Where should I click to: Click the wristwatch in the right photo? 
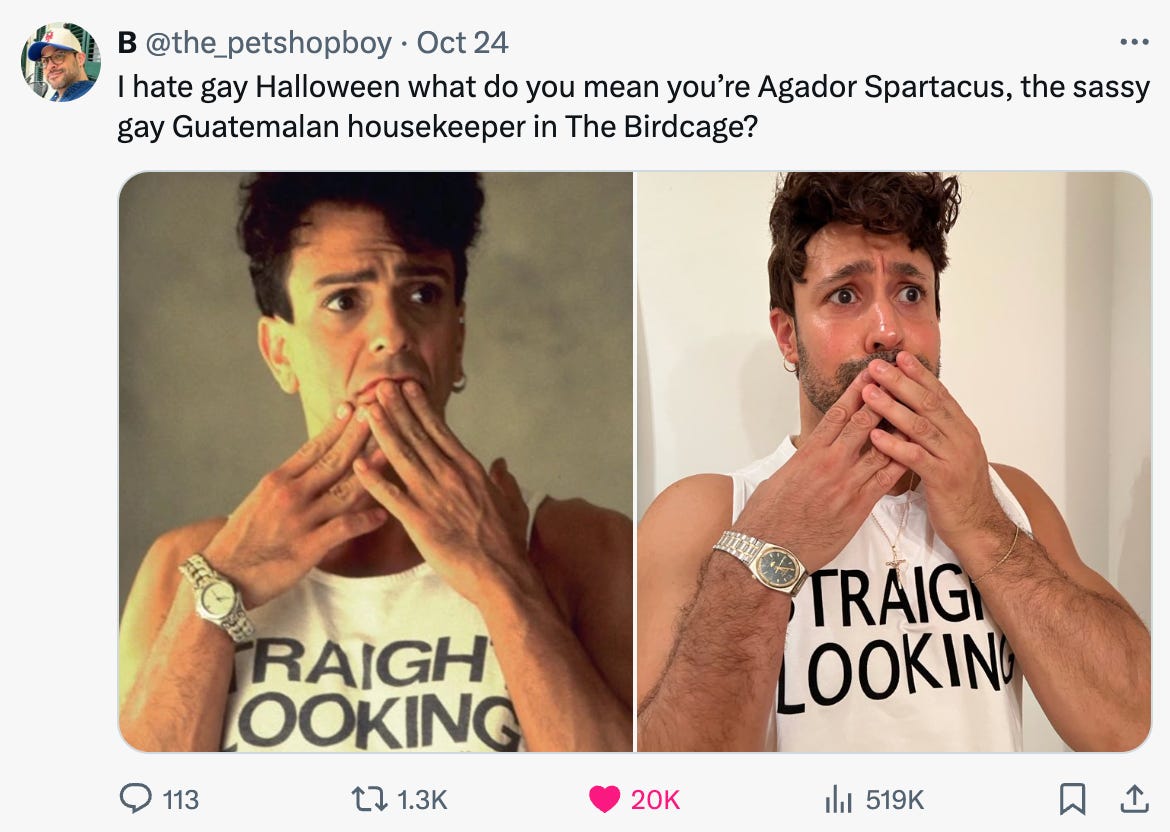point(762,562)
